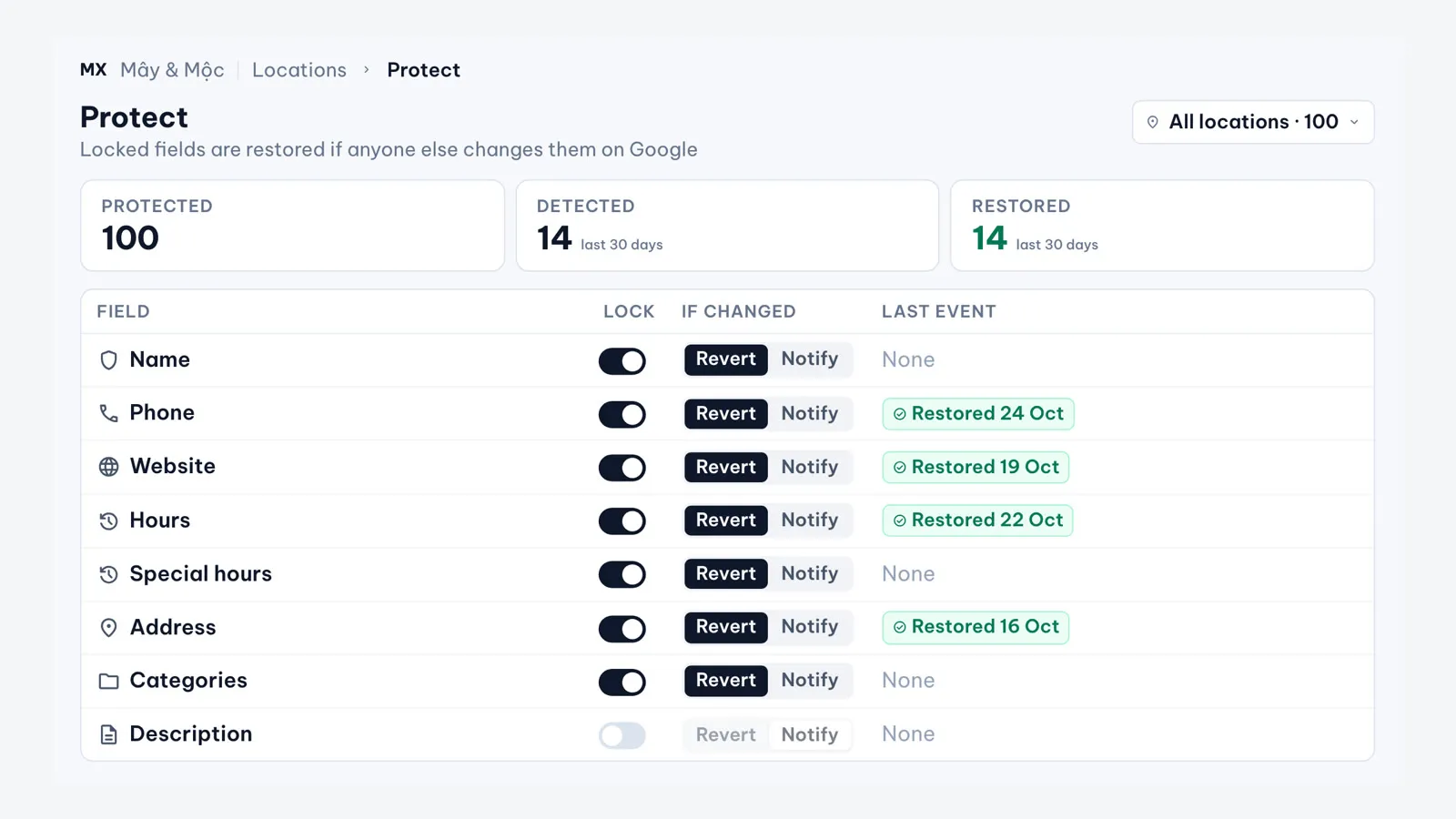Click the folder icon beside Categories
Screen dimensions: 1456x819
(108, 681)
